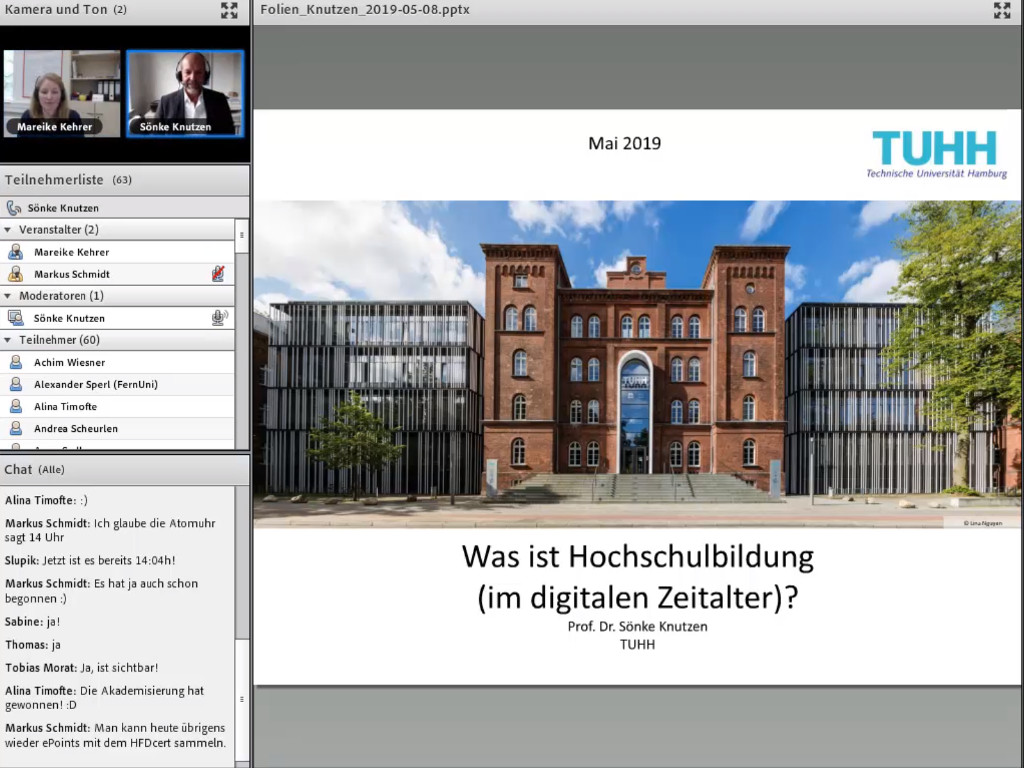The width and height of the screenshot is (1024, 768).
Task: Maximize the Folien_Knutzen presentation pod
Action: (x=1002, y=10)
